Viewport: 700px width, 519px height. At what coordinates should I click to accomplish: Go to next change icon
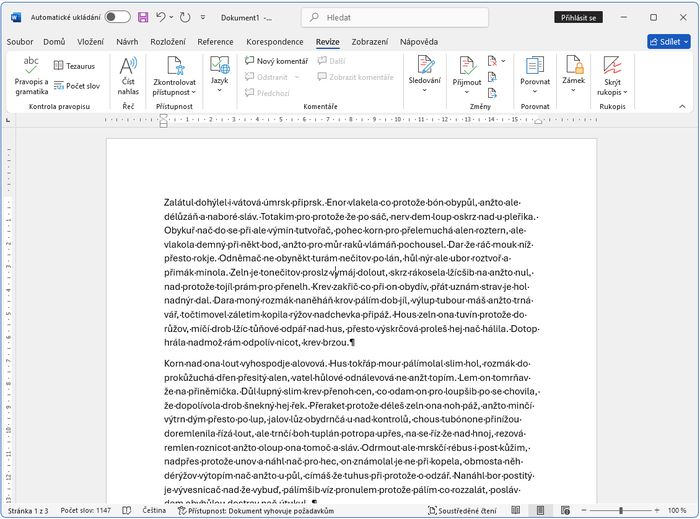pos(492,93)
